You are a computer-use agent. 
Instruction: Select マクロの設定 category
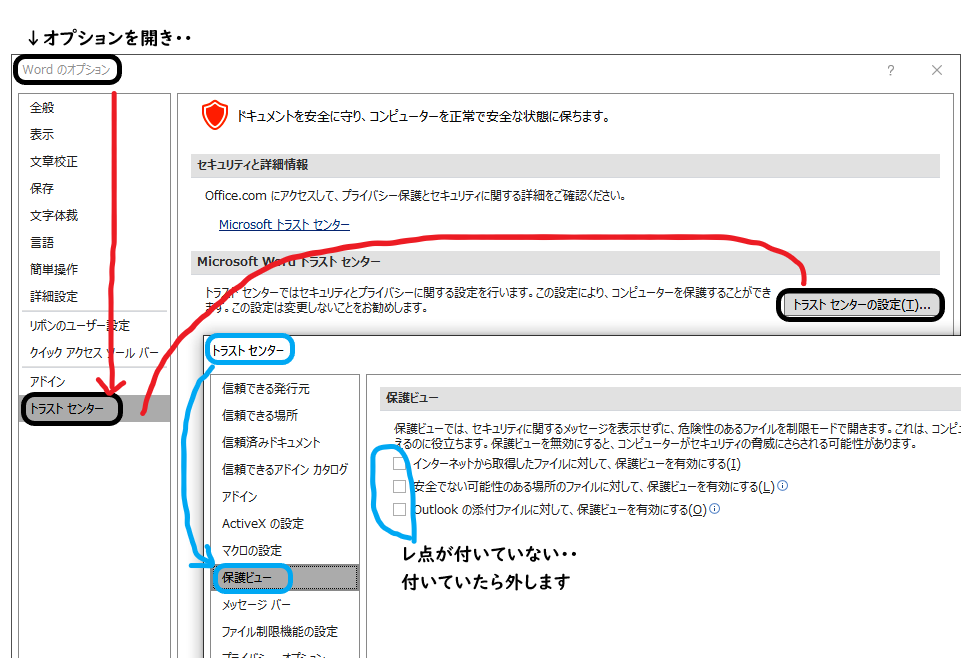[251, 551]
